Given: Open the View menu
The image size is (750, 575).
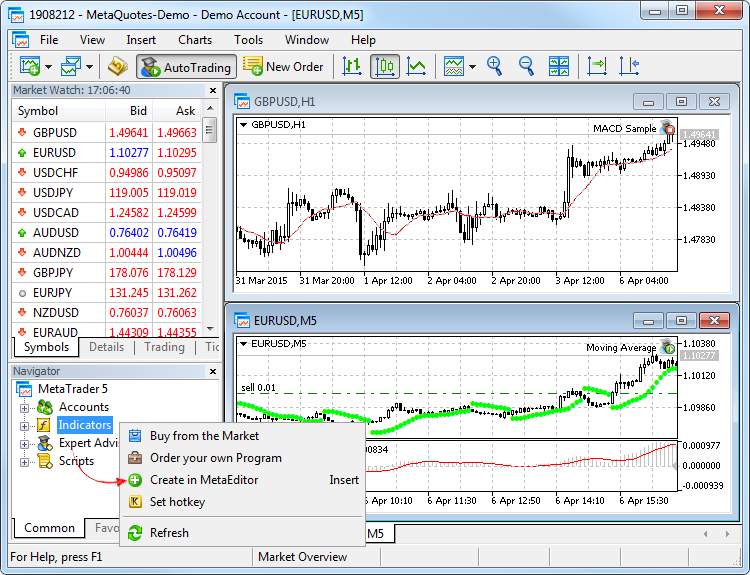Looking at the screenshot, I should point(92,40).
